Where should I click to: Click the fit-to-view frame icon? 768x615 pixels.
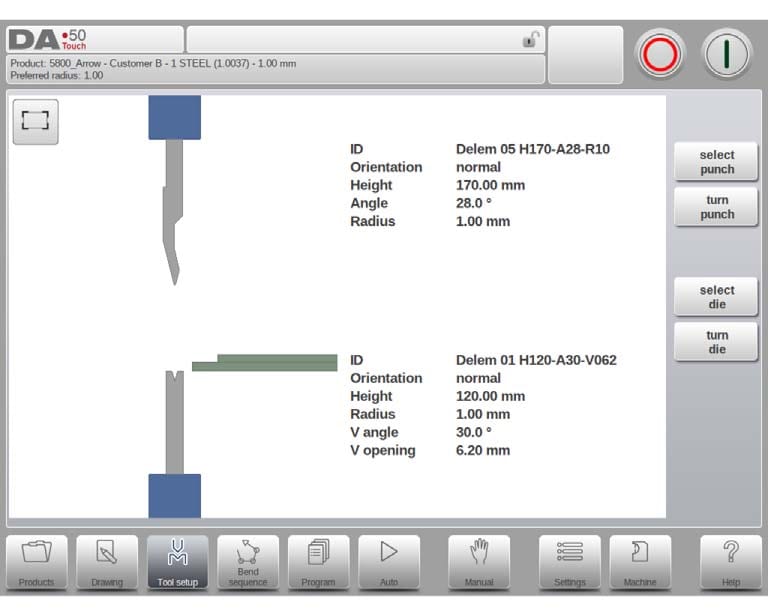[x=35, y=121]
